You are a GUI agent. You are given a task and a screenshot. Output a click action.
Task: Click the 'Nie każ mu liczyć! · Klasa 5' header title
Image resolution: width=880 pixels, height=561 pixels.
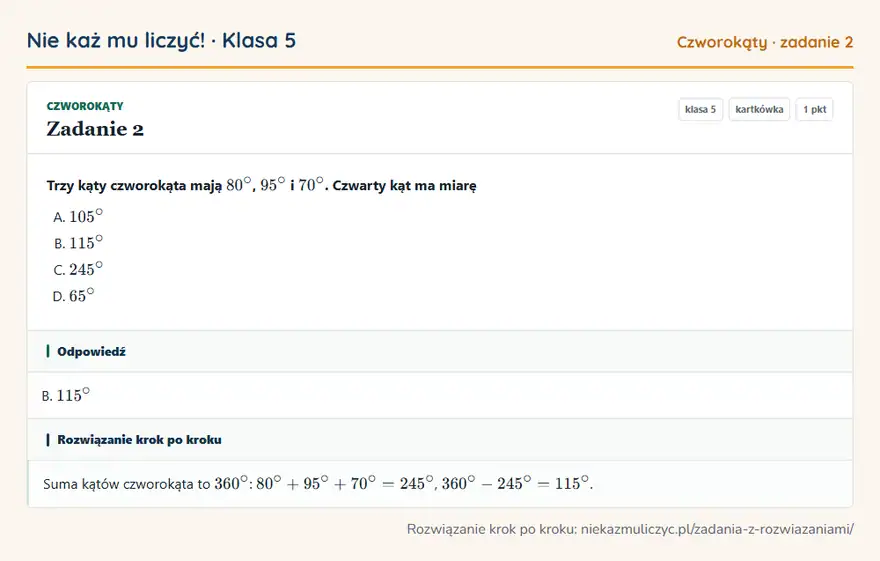(x=161, y=41)
